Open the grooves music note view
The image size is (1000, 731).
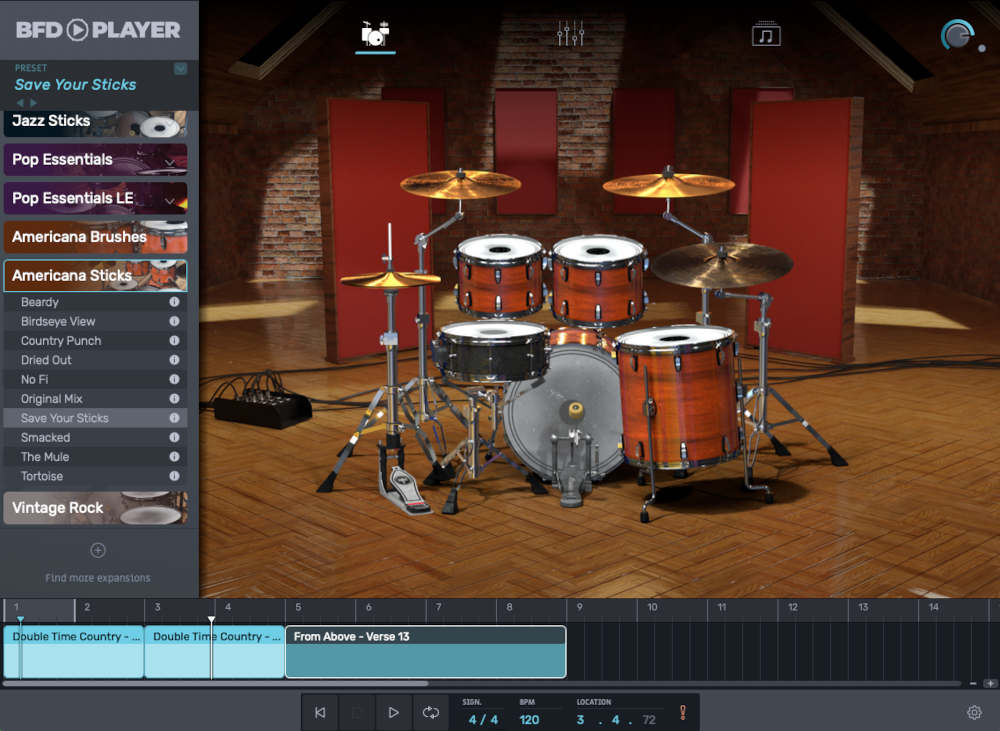766,33
